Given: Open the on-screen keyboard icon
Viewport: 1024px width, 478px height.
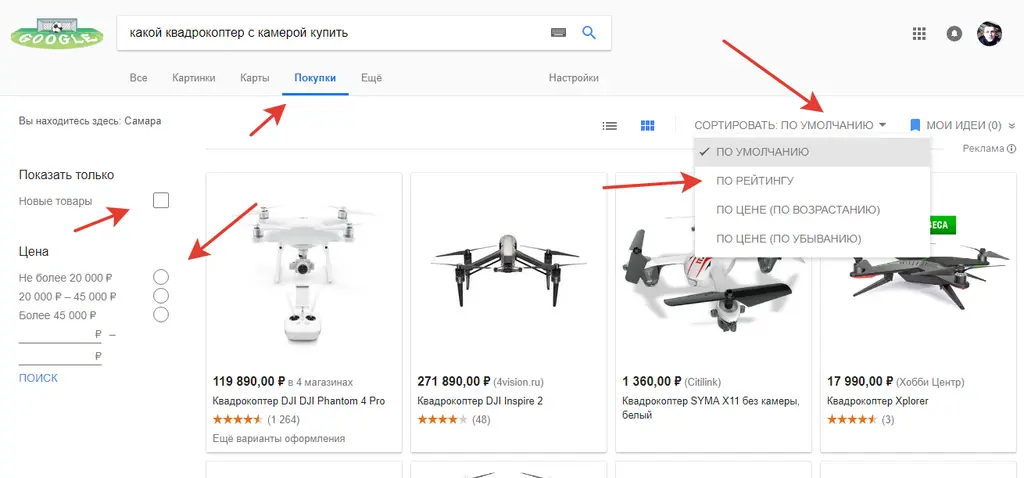Looking at the screenshot, I should point(558,33).
